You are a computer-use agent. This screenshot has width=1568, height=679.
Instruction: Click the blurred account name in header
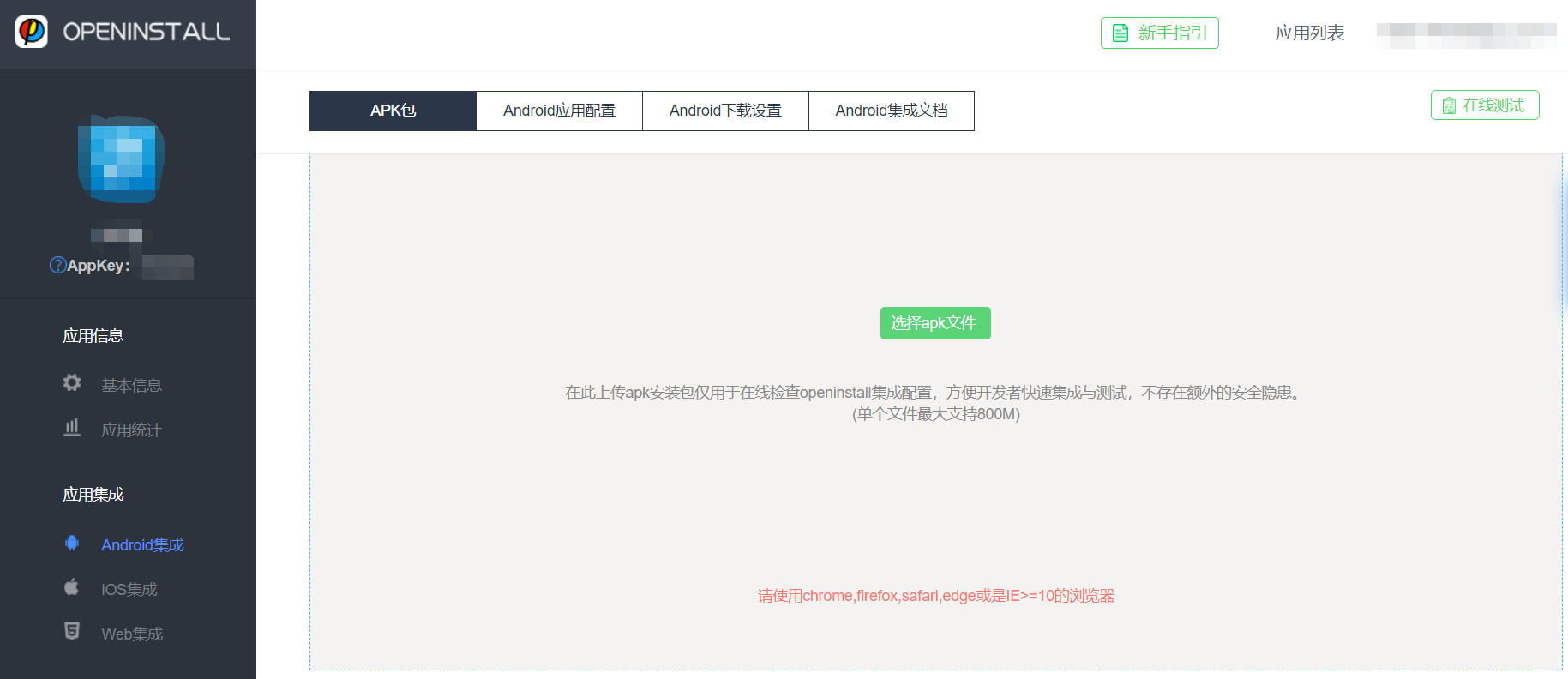(1466, 35)
